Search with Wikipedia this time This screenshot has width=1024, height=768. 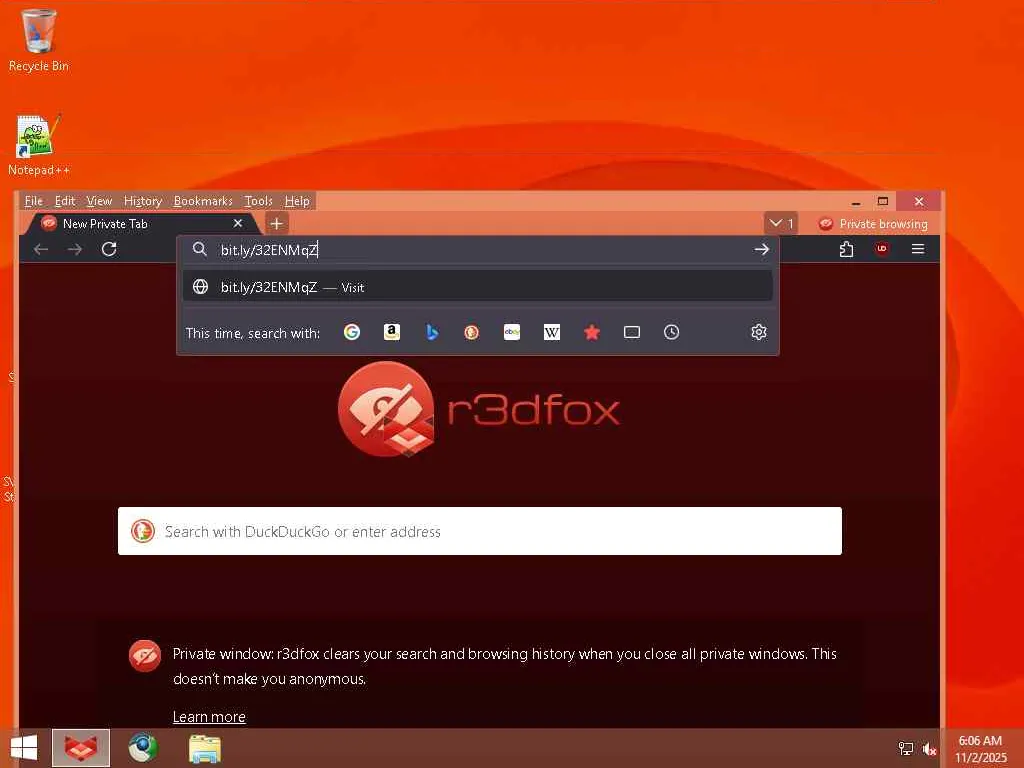click(552, 332)
